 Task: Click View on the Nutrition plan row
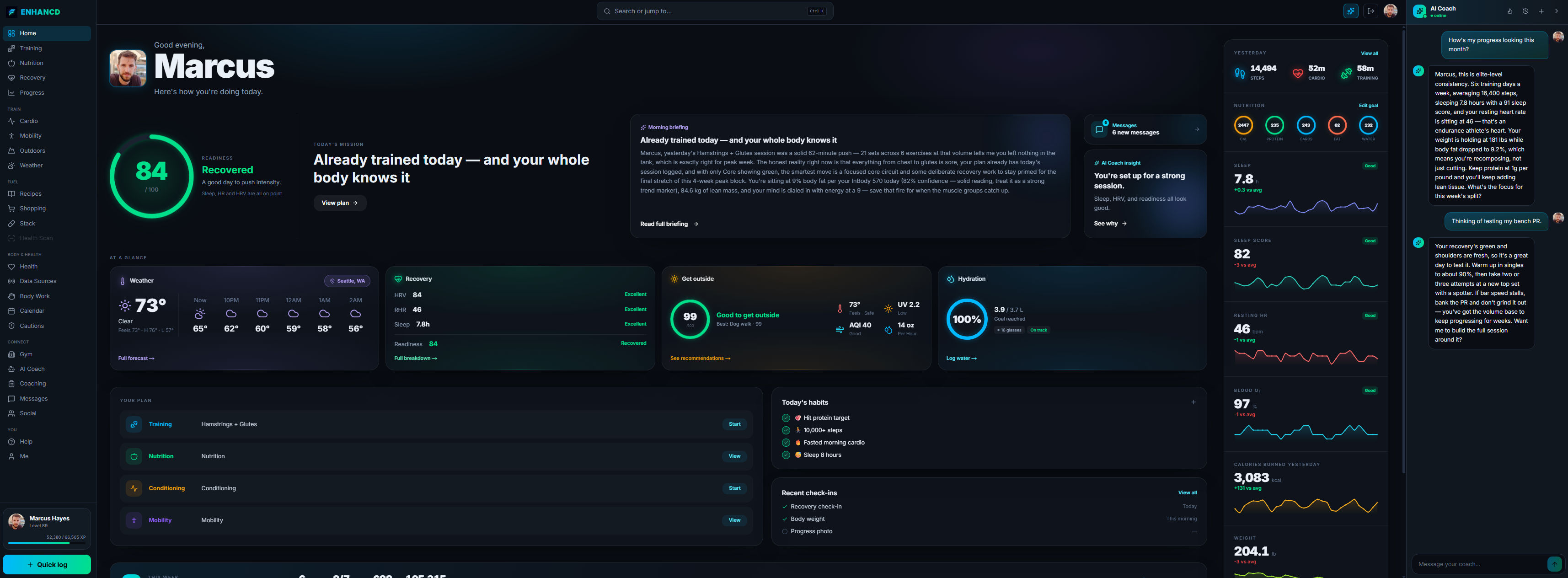735,456
